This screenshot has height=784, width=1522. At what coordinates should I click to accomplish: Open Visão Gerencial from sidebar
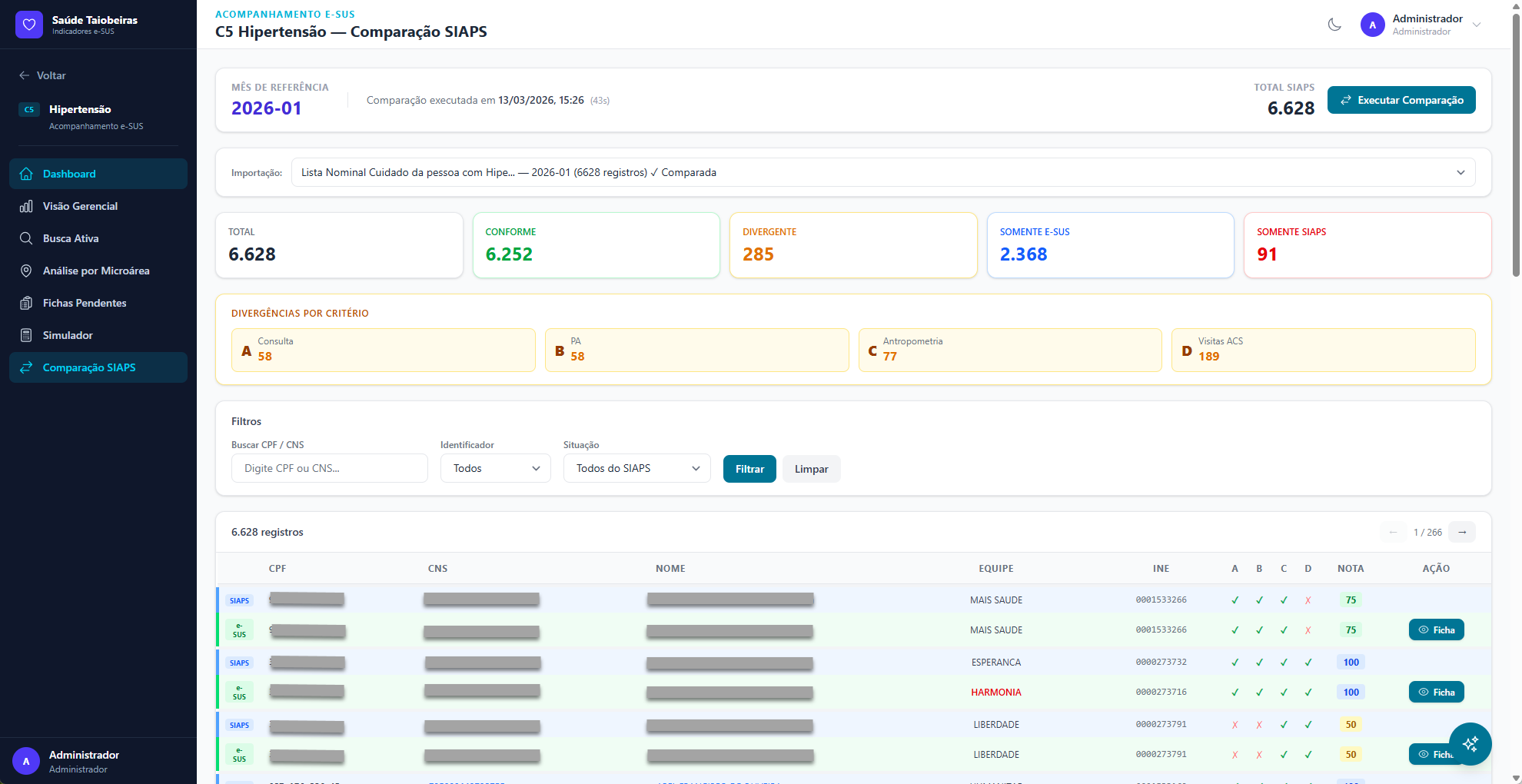pos(80,206)
